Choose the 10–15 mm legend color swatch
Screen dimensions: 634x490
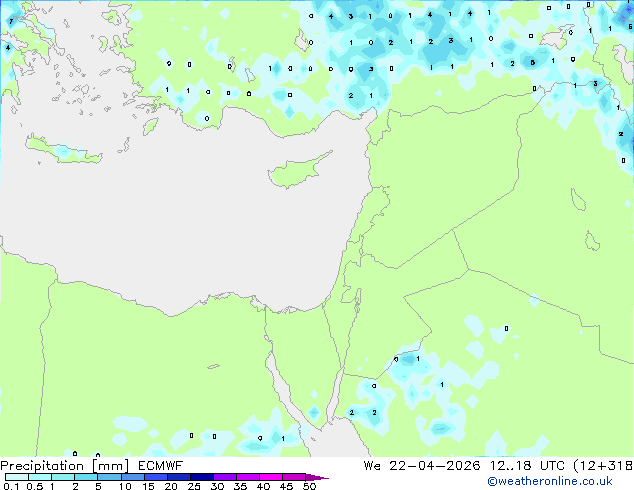point(132,477)
